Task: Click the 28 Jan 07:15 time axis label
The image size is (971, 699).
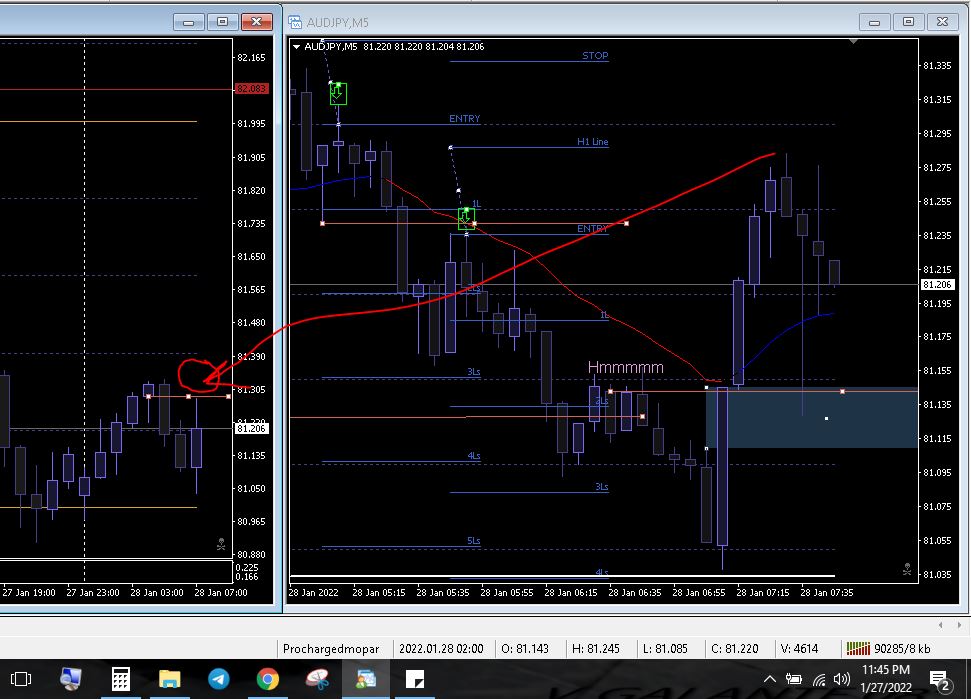Action: tap(762, 593)
